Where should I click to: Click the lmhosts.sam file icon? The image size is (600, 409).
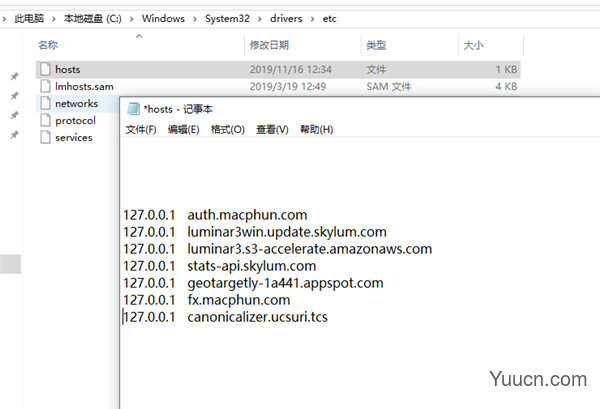click(45, 86)
